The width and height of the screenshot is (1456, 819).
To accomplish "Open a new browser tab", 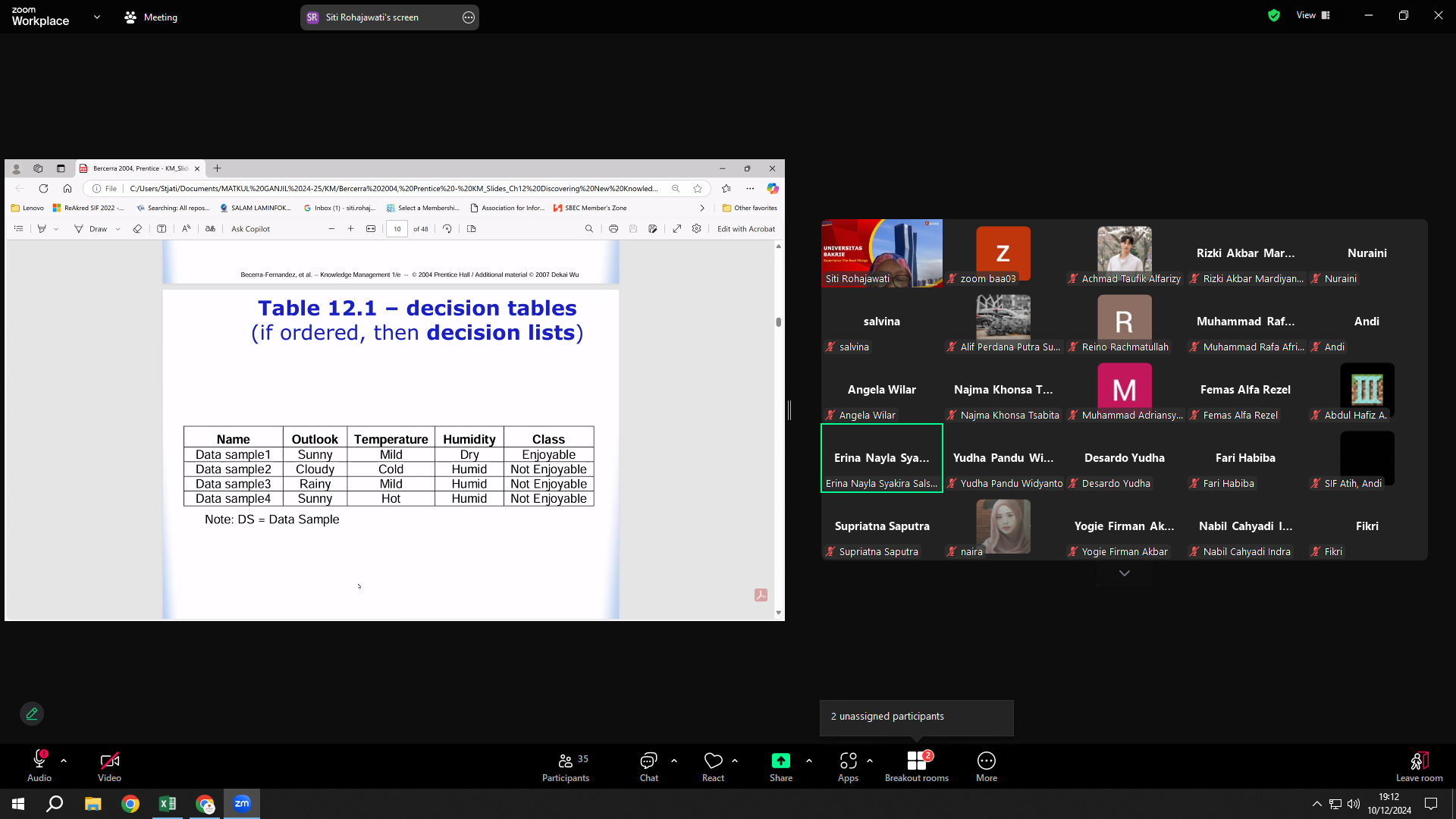I will [218, 168].
